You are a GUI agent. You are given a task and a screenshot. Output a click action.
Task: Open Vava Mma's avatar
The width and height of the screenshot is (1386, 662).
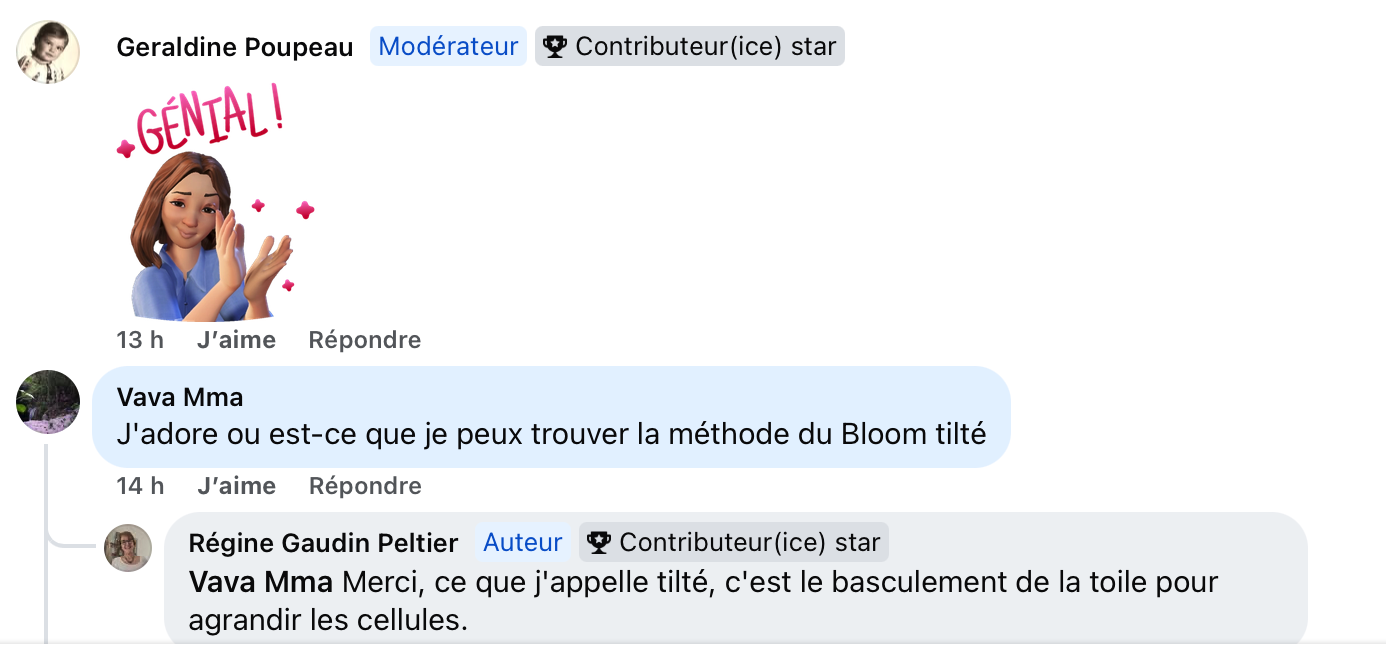(48, 402)
